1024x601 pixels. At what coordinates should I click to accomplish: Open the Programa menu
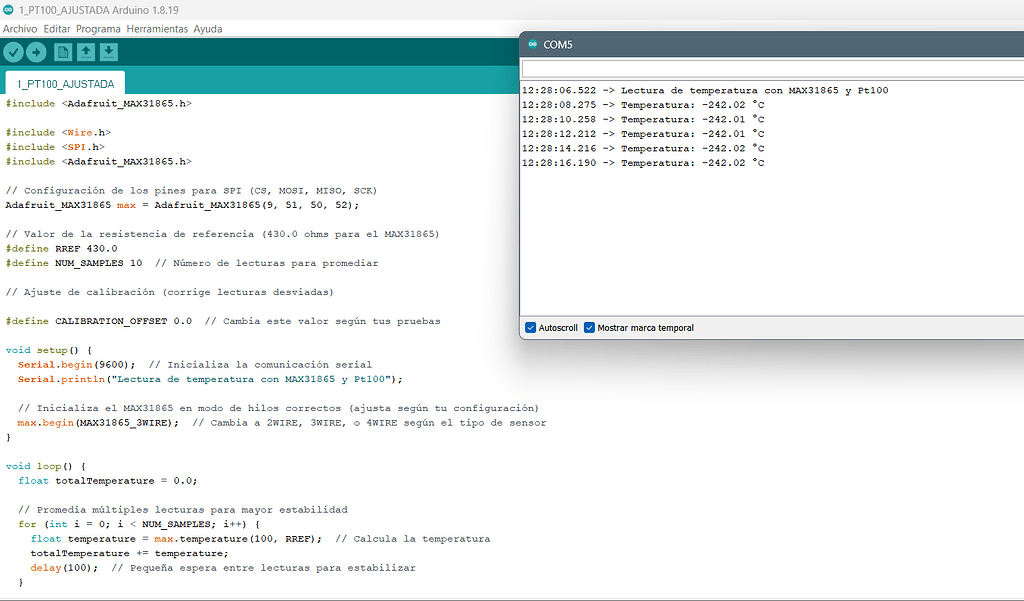[97, 29]
